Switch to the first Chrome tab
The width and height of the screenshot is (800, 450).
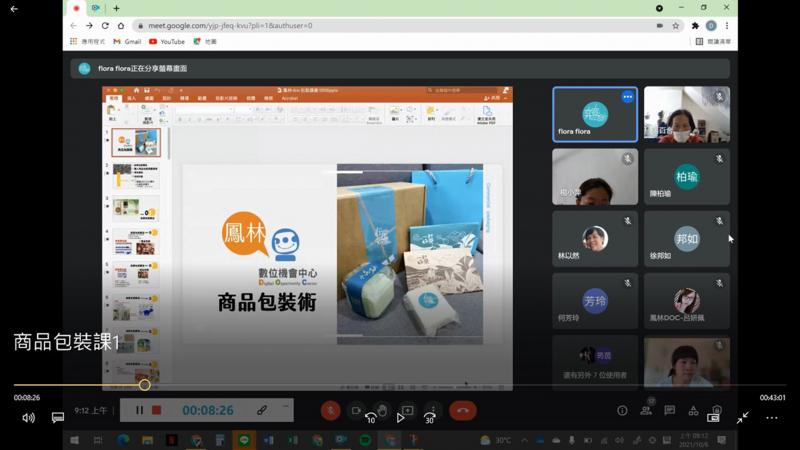[x=76, y=8]
